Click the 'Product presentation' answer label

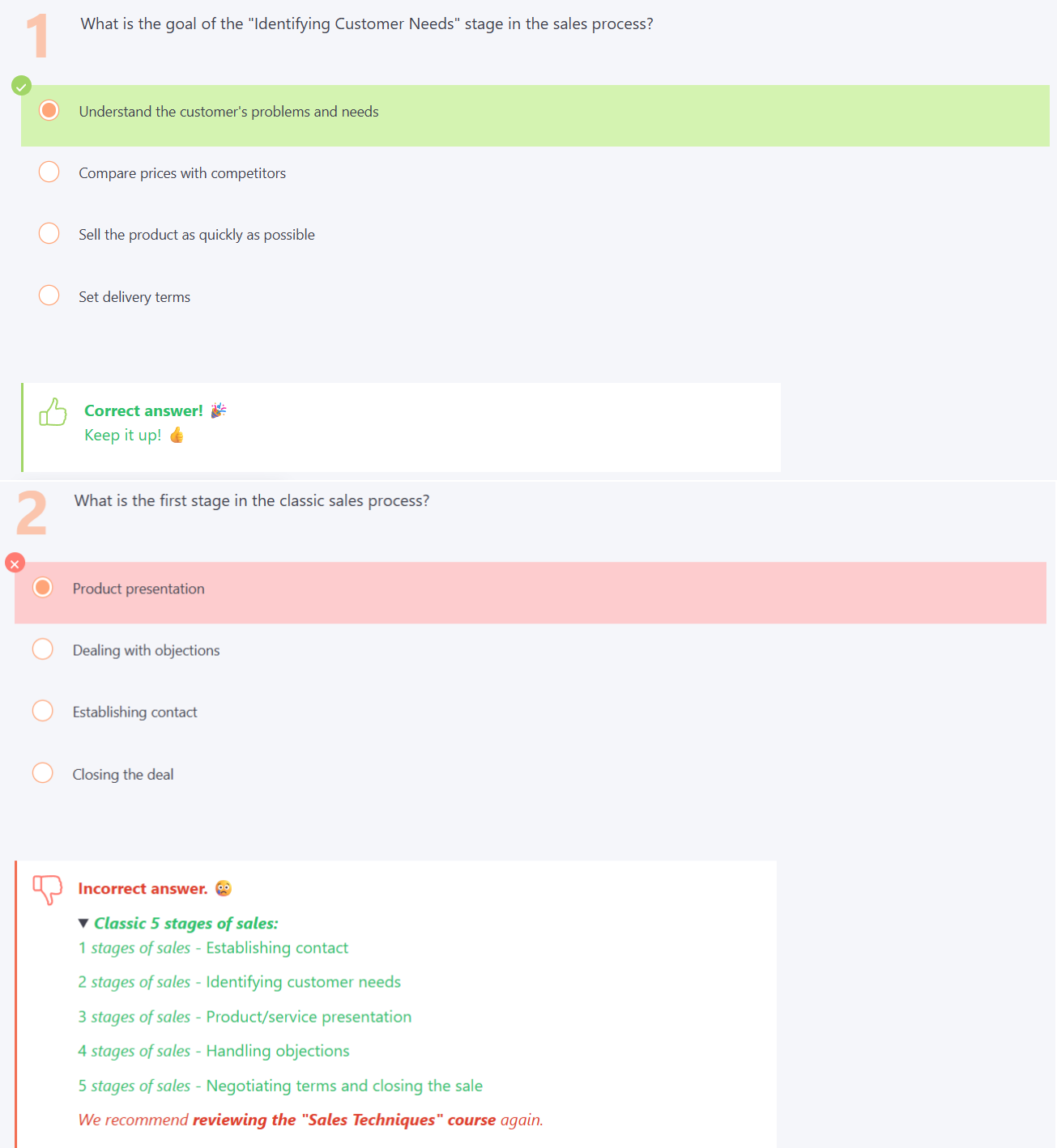pyautogui.click(x=139, y=589)
